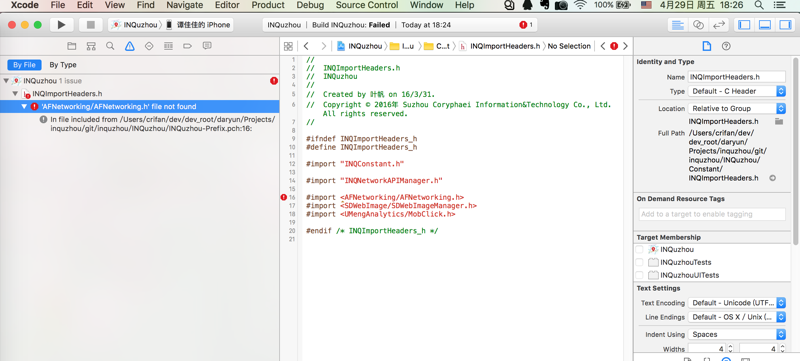
Task: Choose the iPhone run destination
Action: coord(198,24)
